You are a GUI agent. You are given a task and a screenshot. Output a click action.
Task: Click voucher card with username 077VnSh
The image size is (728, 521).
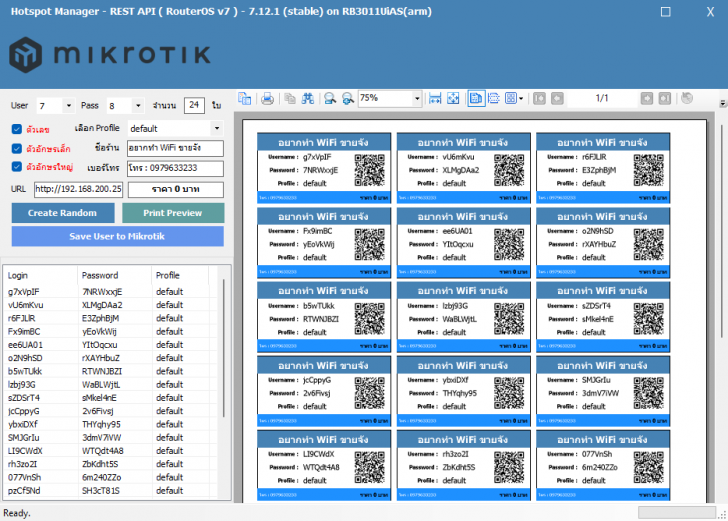603,465
